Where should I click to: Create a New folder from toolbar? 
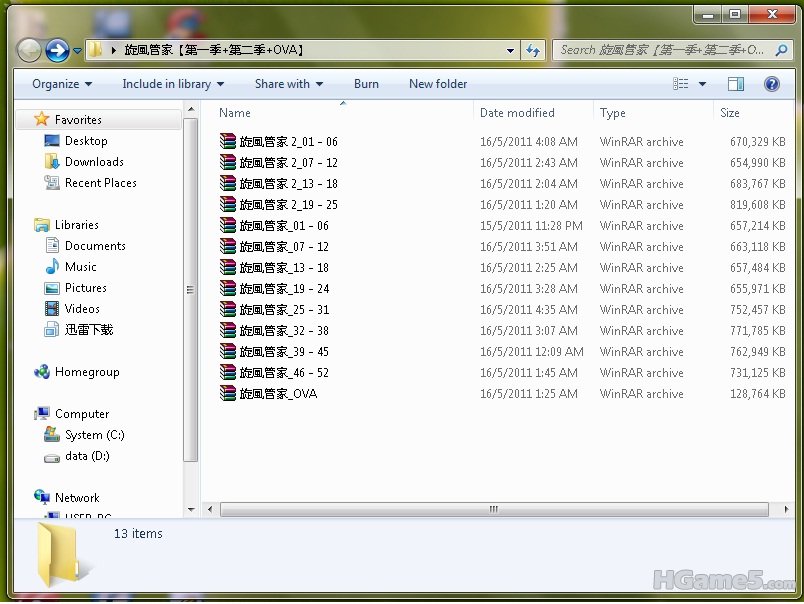[438, 84]
